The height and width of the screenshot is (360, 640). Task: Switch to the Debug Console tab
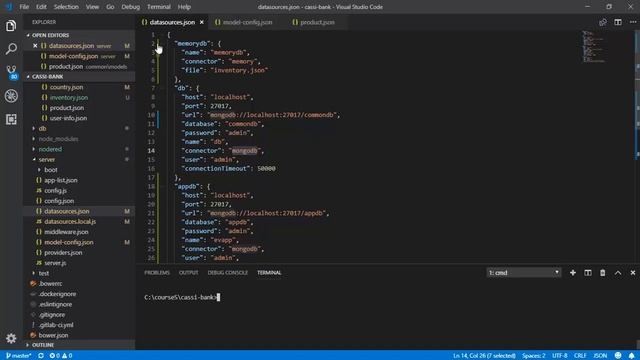[228, 273]
